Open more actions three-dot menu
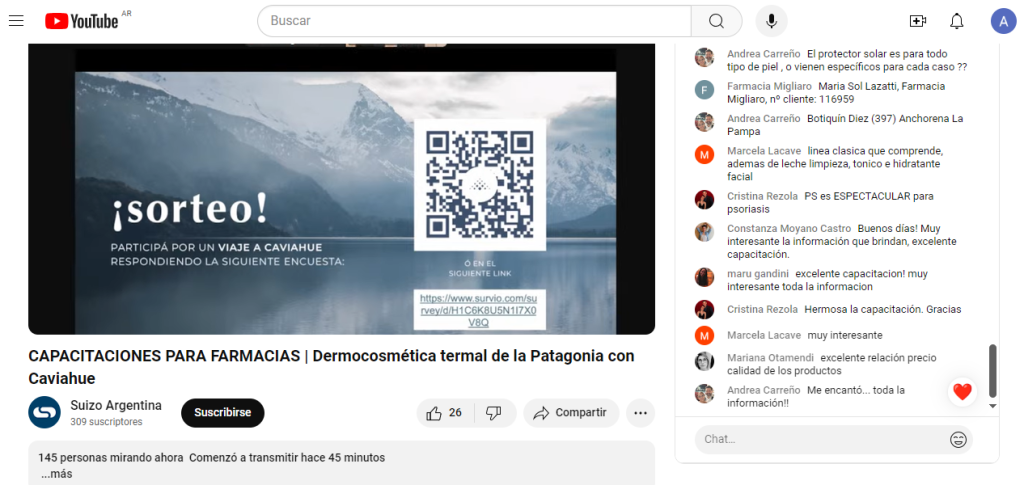Screen dimensions: 1024x485 pos(640,413)
